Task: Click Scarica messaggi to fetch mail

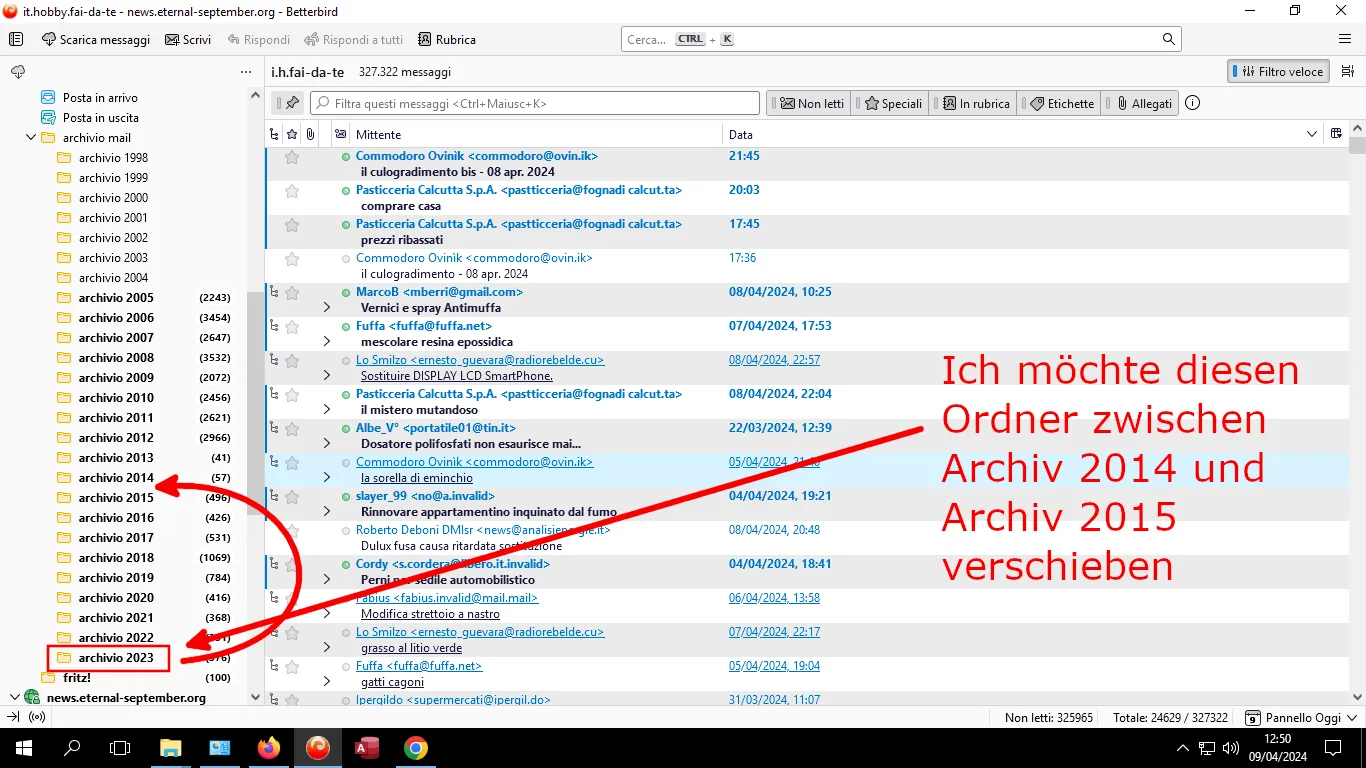Action: [96, 40]
